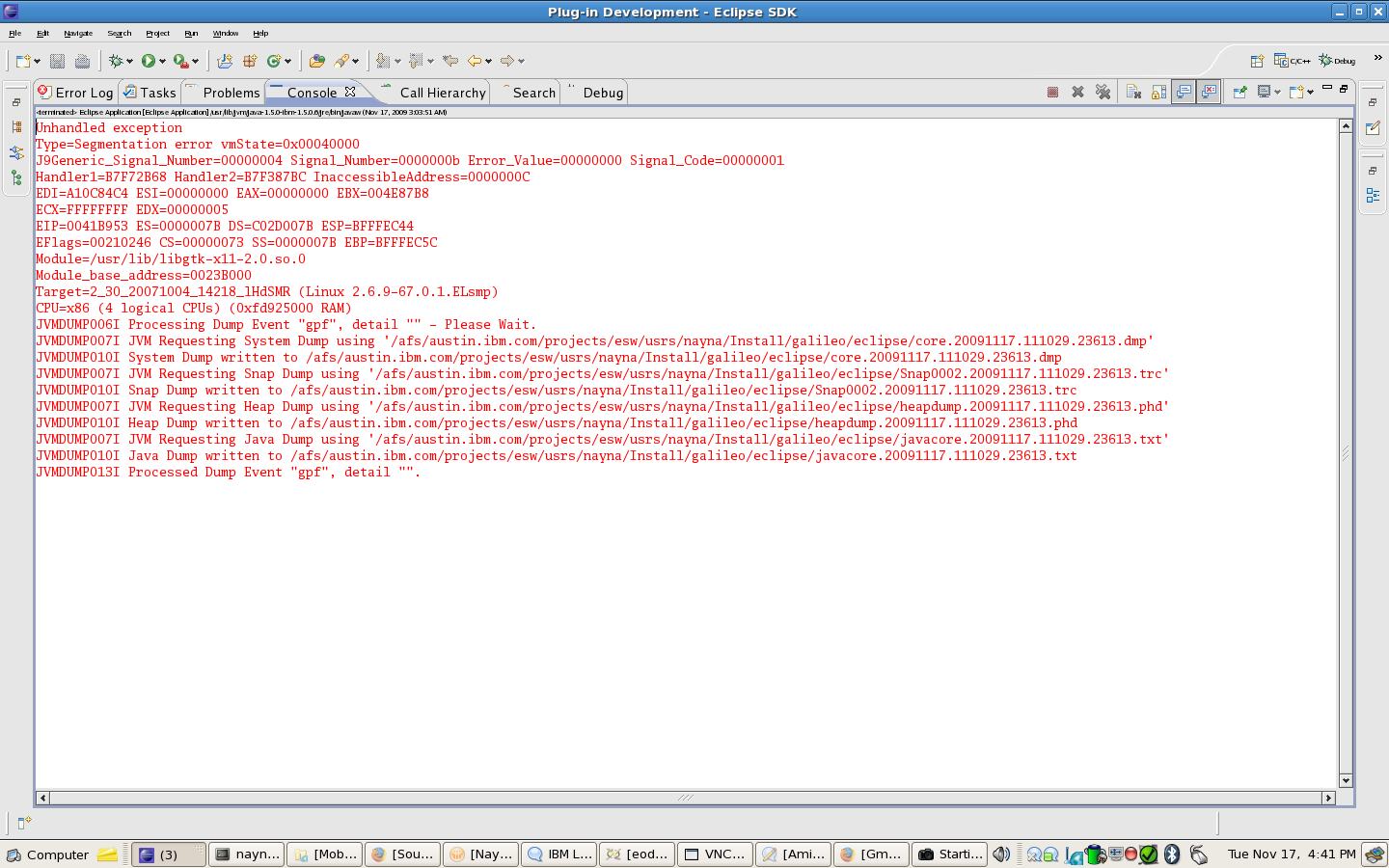Open the Window menu

[x=226, y=33]
